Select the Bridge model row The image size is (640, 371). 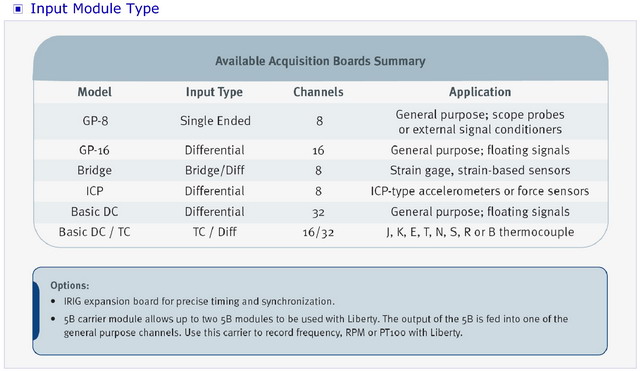pos(320,170)
